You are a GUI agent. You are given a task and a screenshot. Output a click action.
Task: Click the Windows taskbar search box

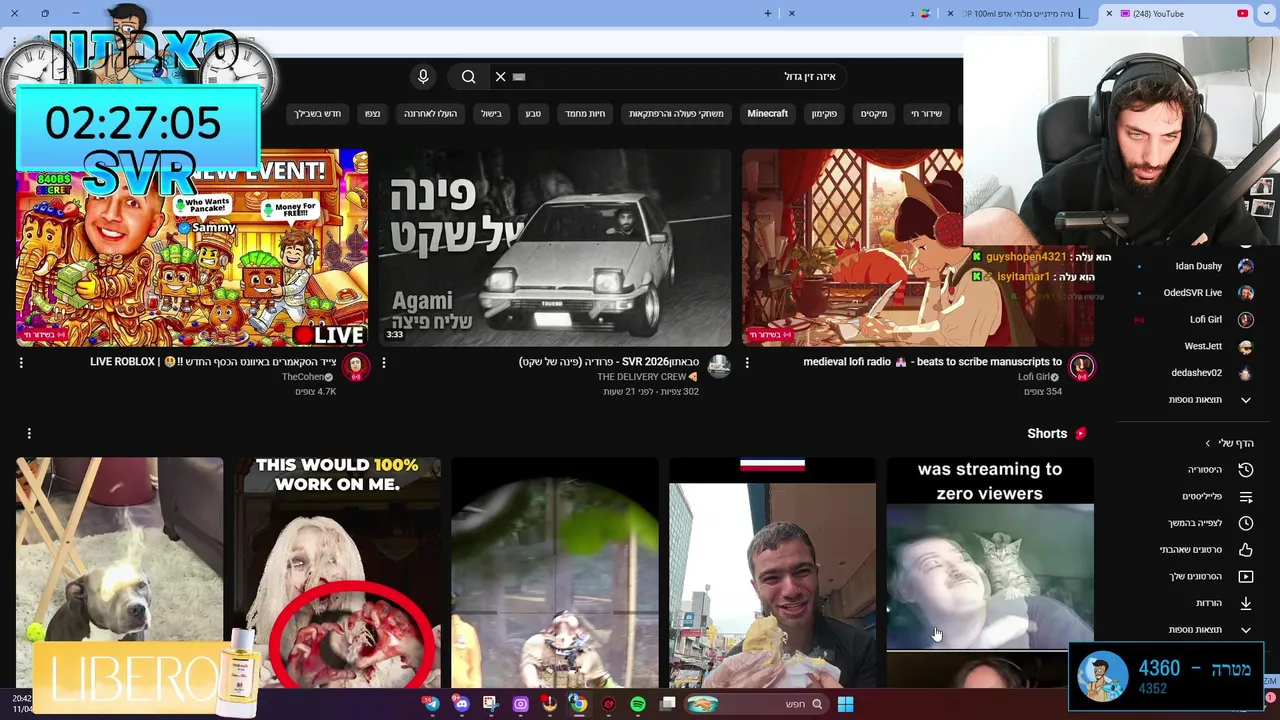pos(756,704)
